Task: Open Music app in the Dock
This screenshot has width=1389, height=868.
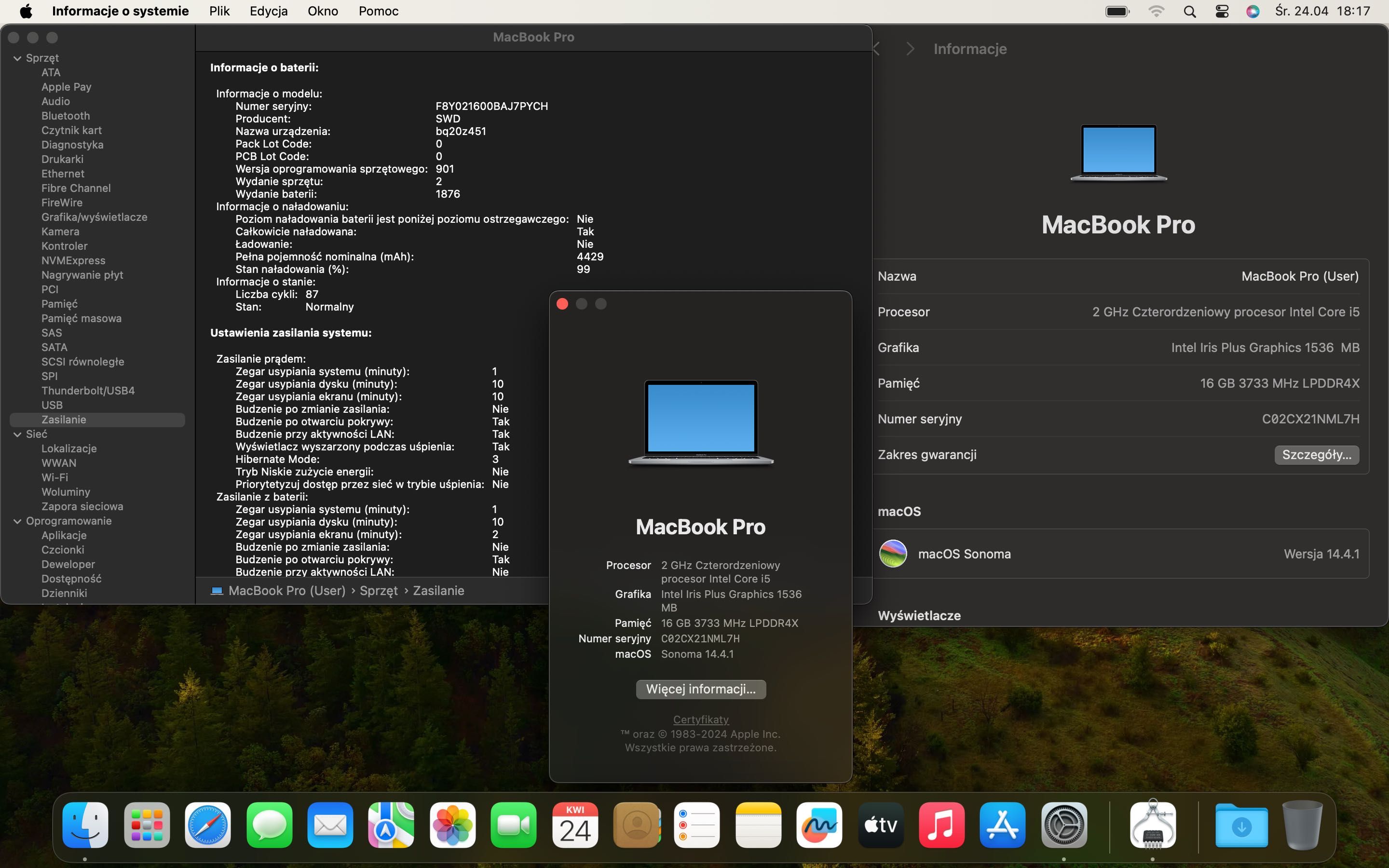Action: (941, 825)
